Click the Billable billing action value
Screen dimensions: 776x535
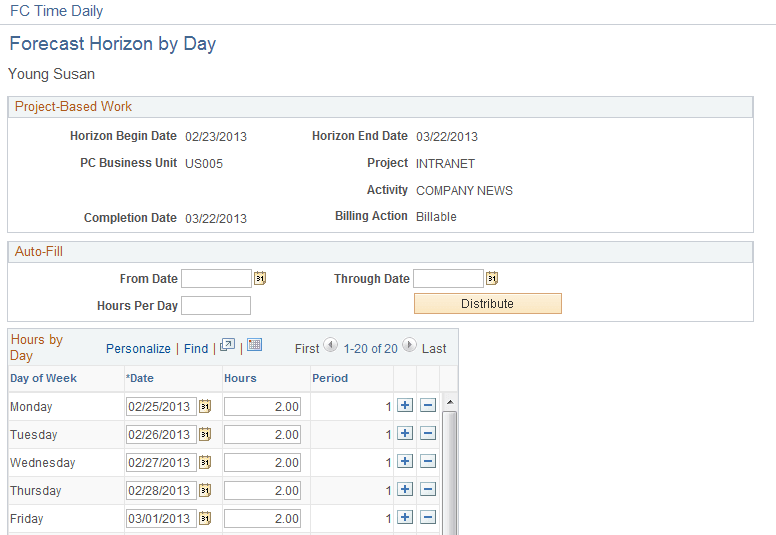pos(436,217)
